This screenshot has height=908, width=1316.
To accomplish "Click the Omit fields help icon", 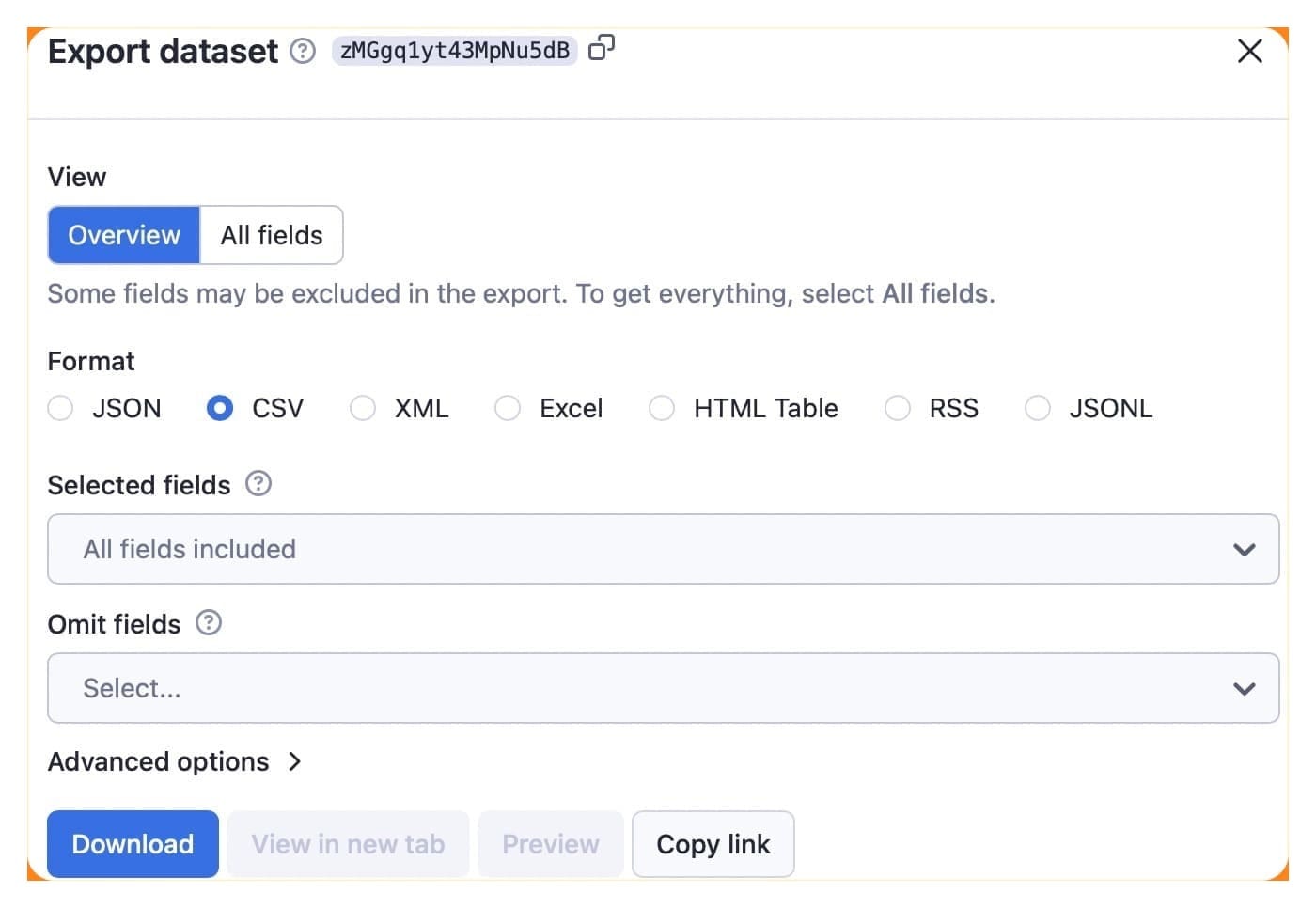I will (x=209, y=622).
